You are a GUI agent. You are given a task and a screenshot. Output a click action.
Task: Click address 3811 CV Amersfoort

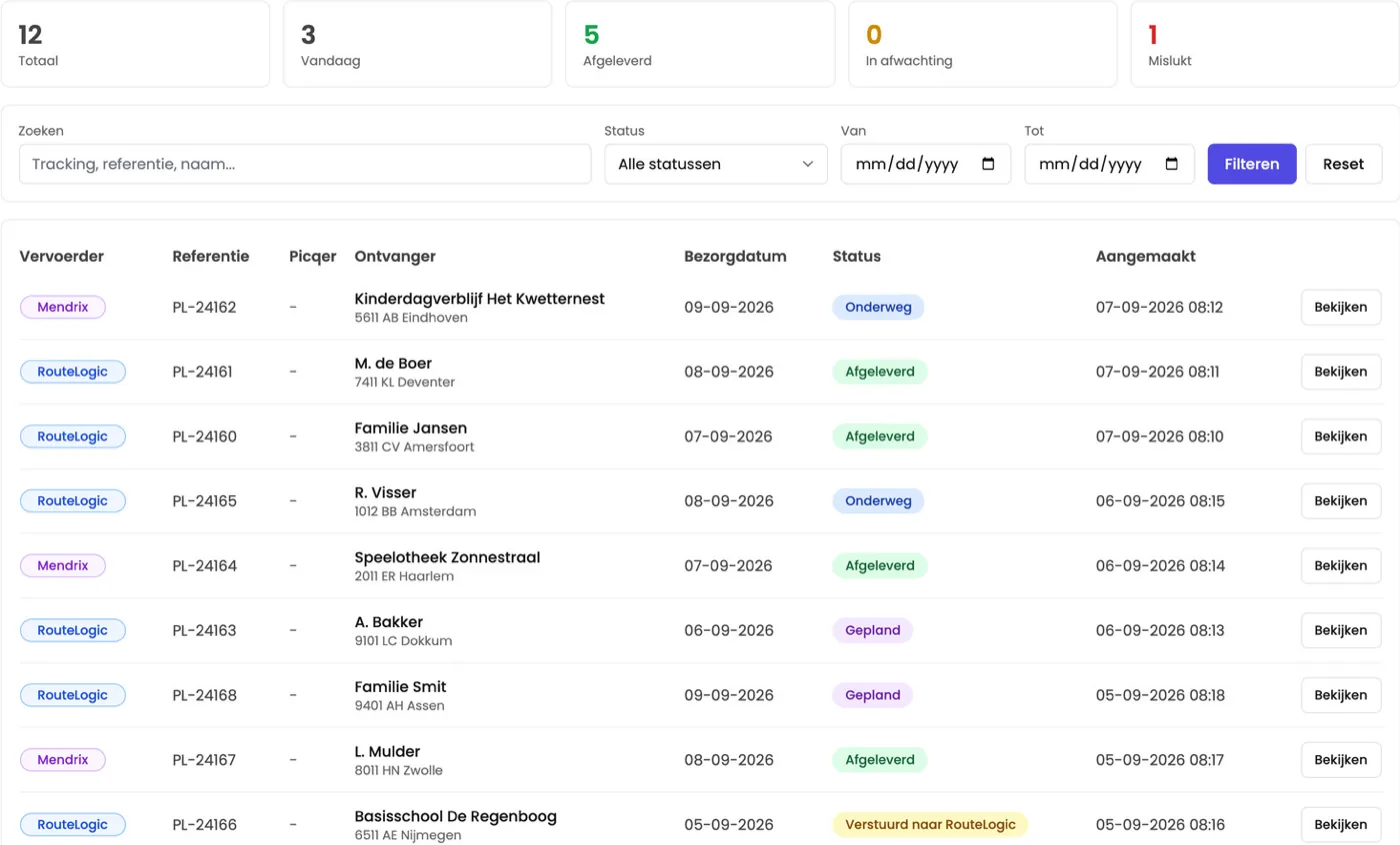[x=414, y=447]
